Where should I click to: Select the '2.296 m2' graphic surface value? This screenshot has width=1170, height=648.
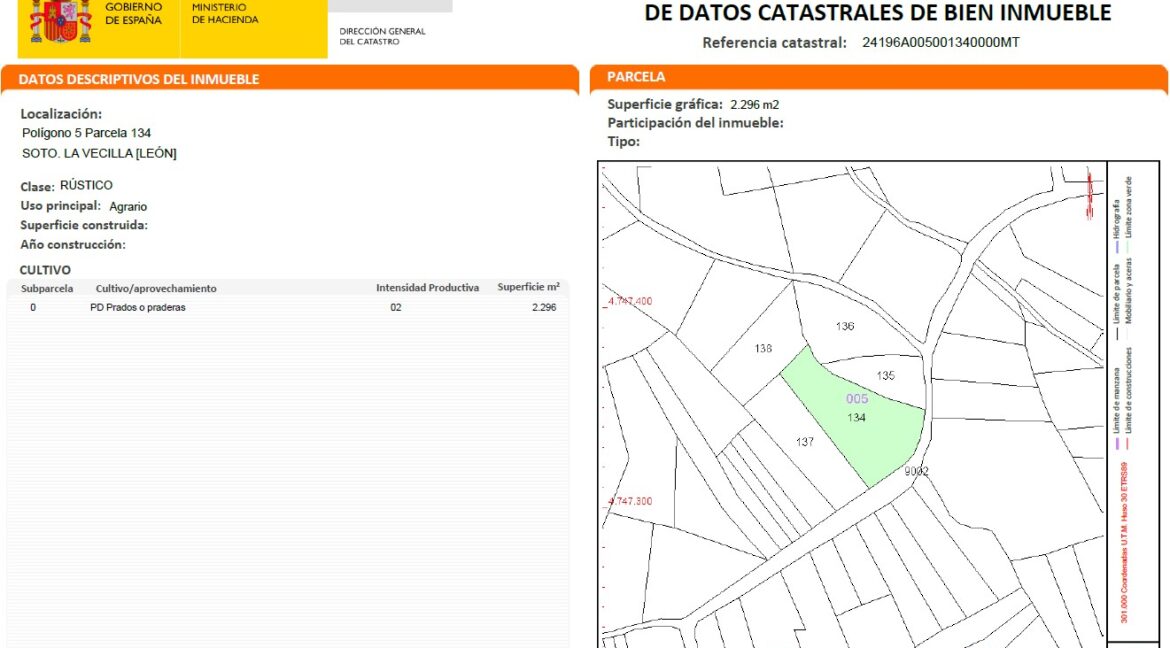pos(754,105)
